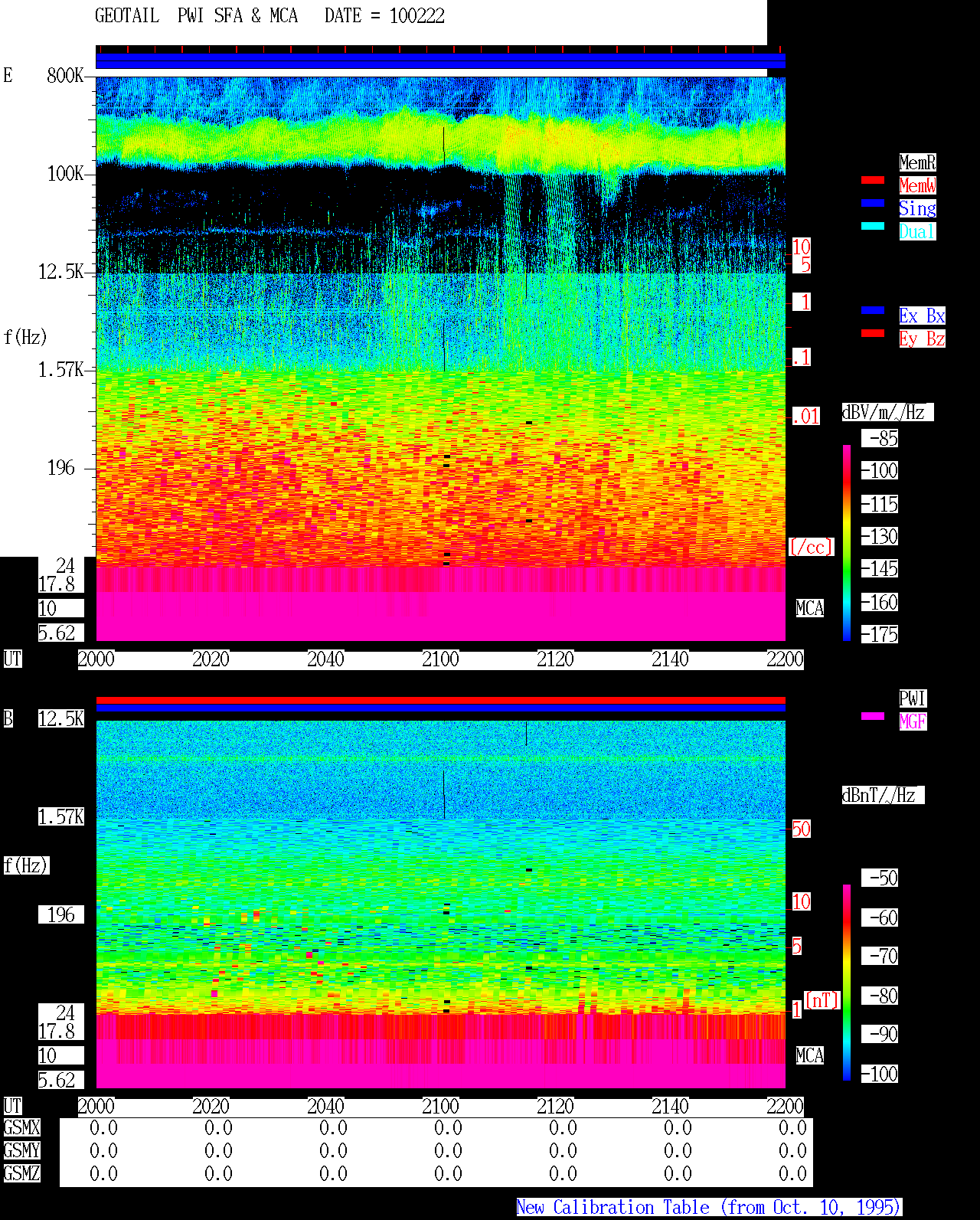The height and width of the screenshot is (1220, 980).
Task: Click the dBnT/√Hz color scale bar
Action: pos(847,983)
